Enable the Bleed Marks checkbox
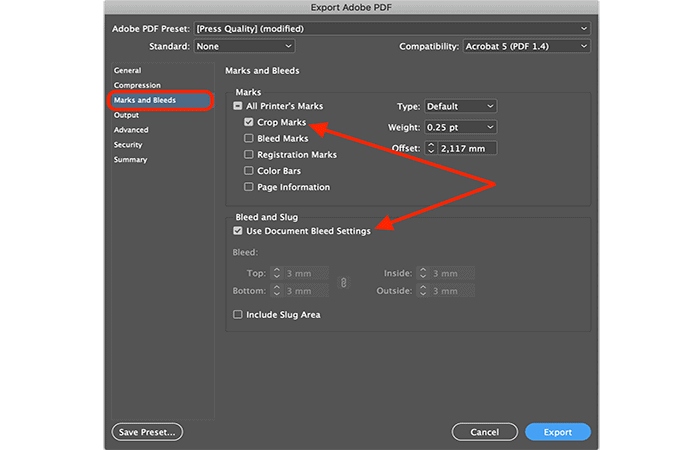The width and height of the screenshot is (700, 450). click(x=249, y=138)
